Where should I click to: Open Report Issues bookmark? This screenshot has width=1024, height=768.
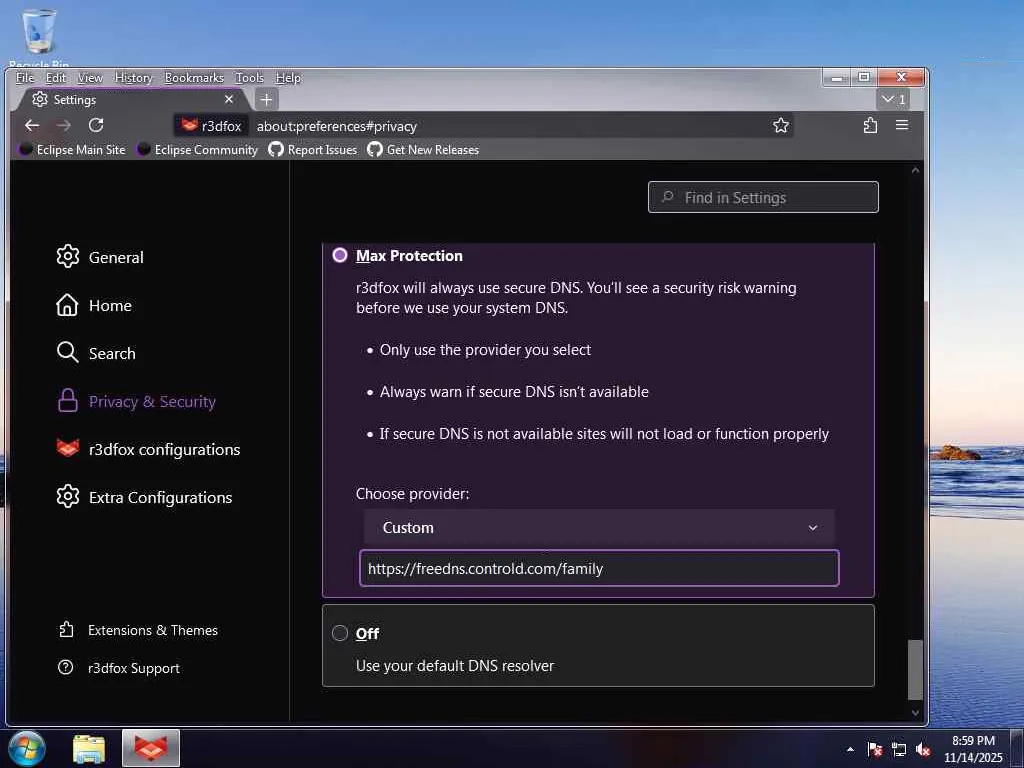[313, 150]
